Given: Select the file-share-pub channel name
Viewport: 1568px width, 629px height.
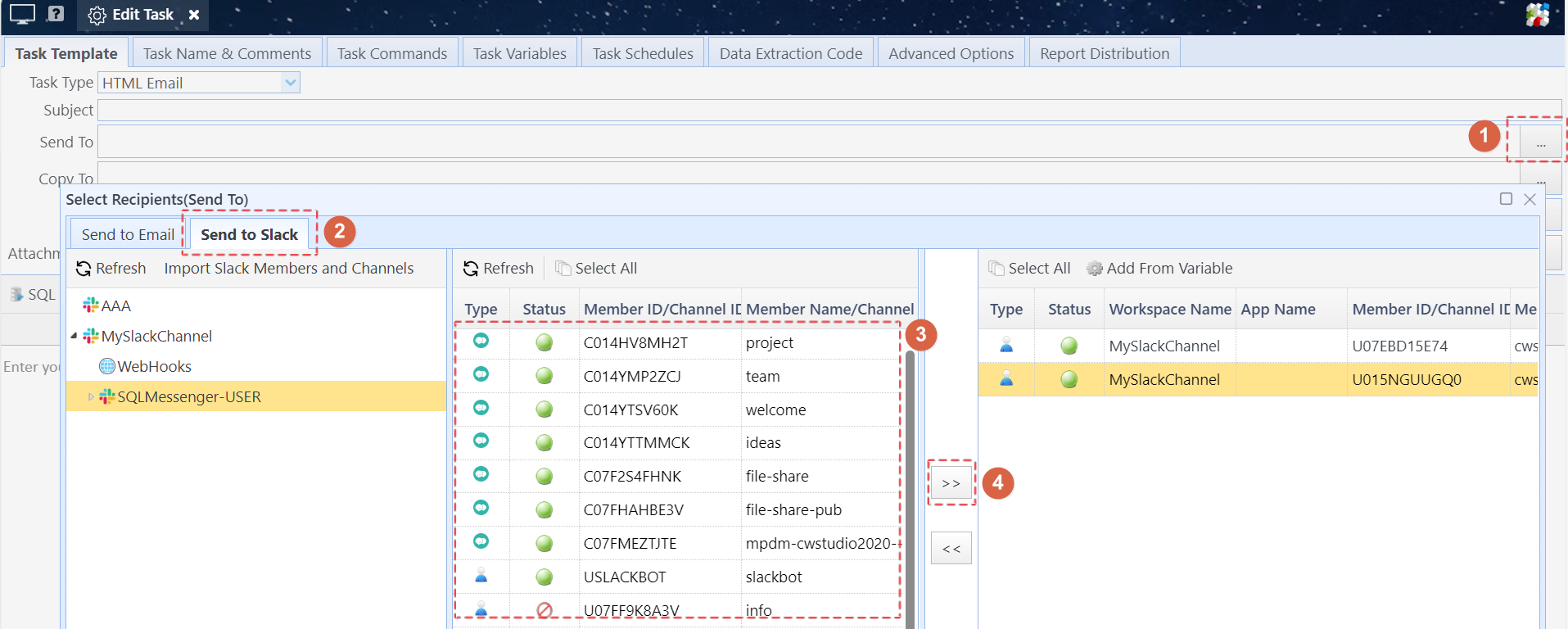Looking at the screenshot, I should pos(793,509).
